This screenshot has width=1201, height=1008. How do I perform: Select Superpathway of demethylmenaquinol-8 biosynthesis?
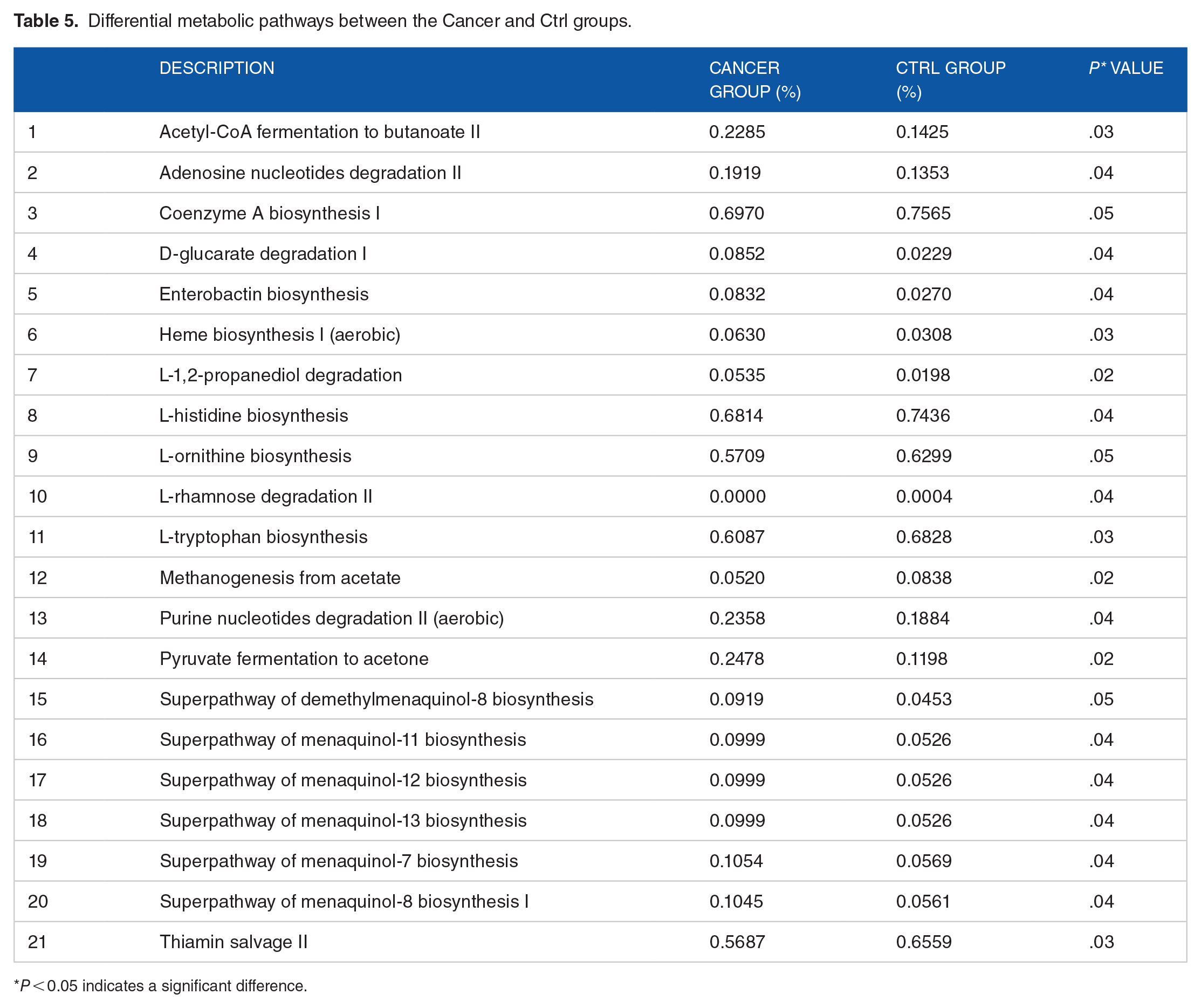click(x=376, y=699)
